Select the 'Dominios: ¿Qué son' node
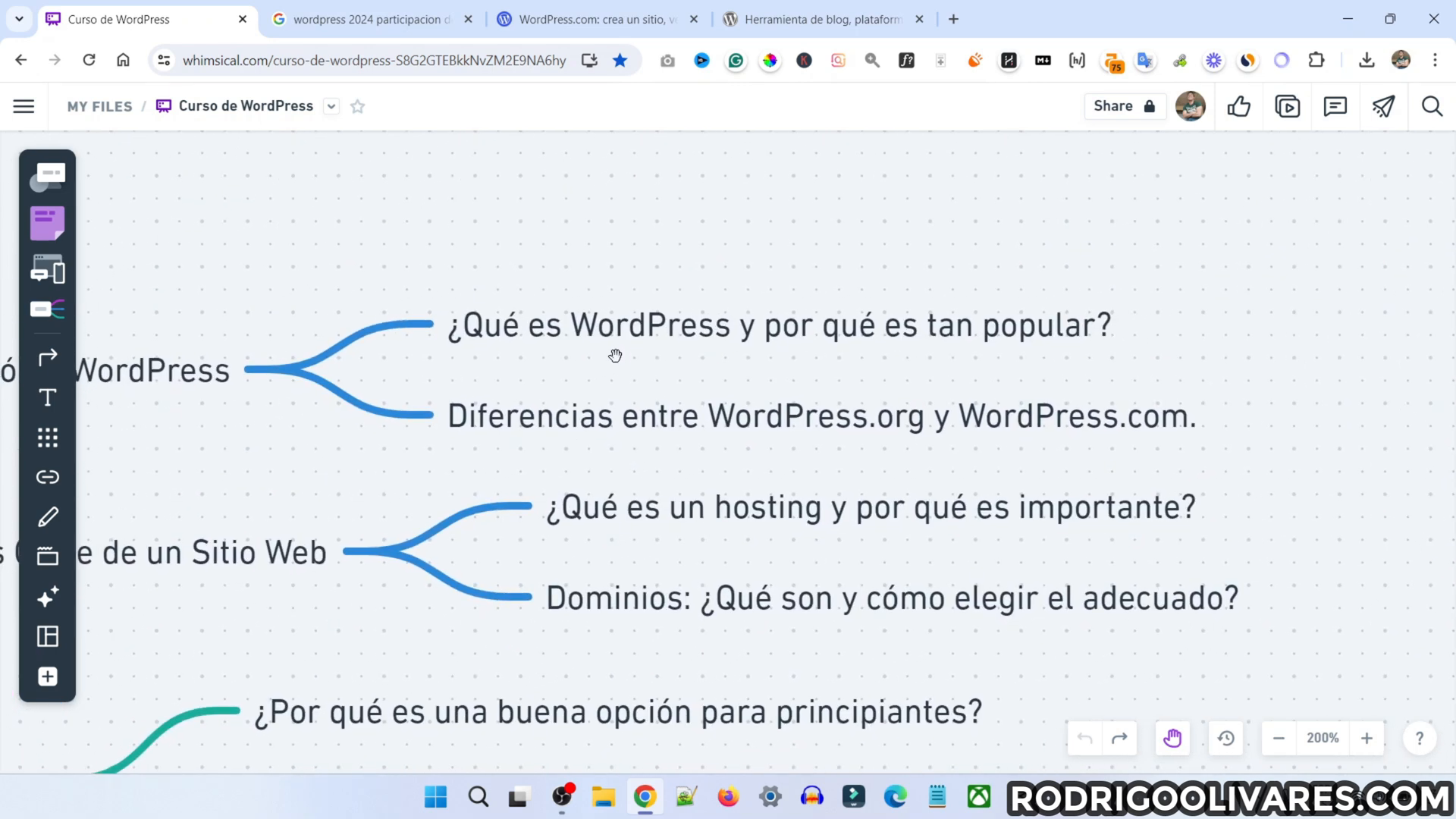The height and width of the screenshot is (819, 1456). click(x=893, y=598)
